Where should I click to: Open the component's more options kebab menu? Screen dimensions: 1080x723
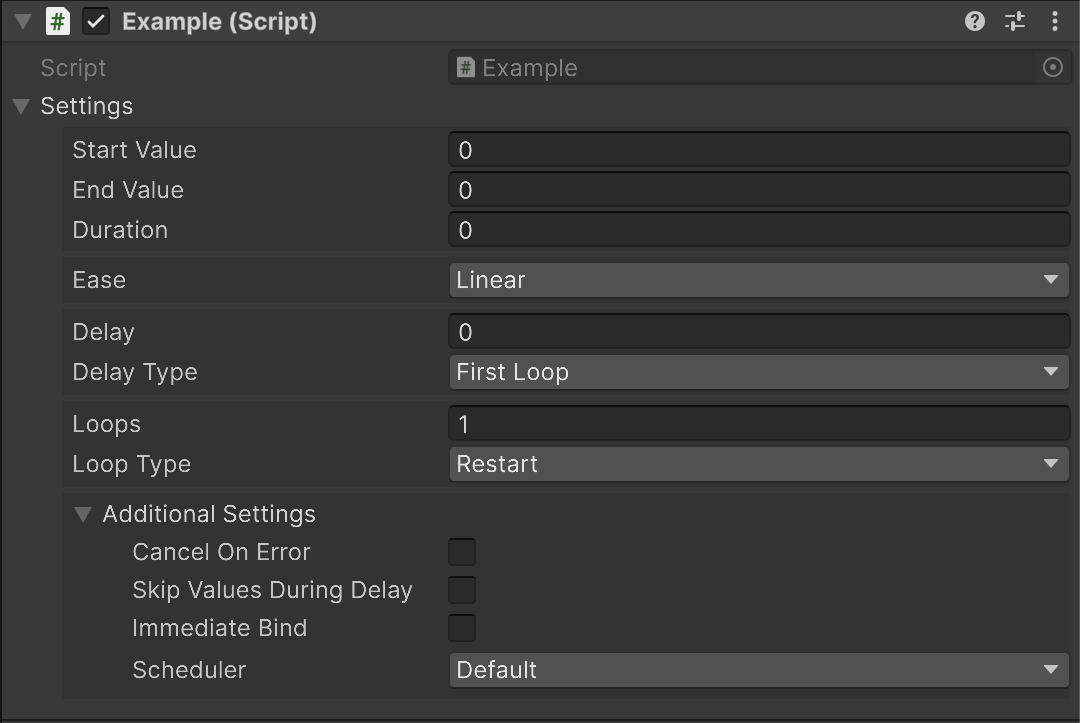pyautogui.click(x=1054, y=21)
